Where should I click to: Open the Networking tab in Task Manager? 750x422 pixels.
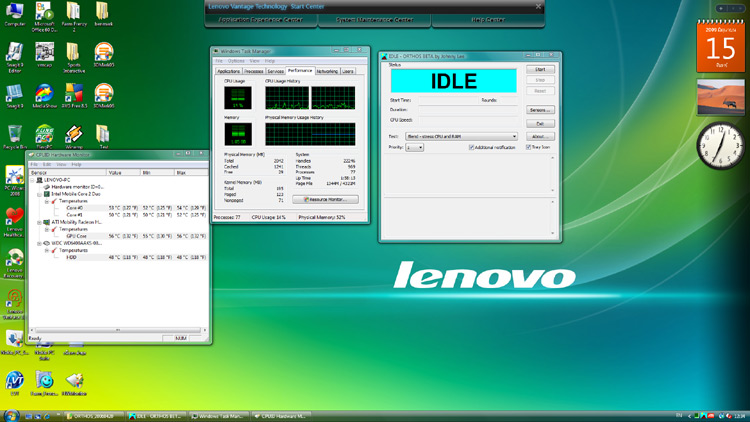tap(327, 71)
